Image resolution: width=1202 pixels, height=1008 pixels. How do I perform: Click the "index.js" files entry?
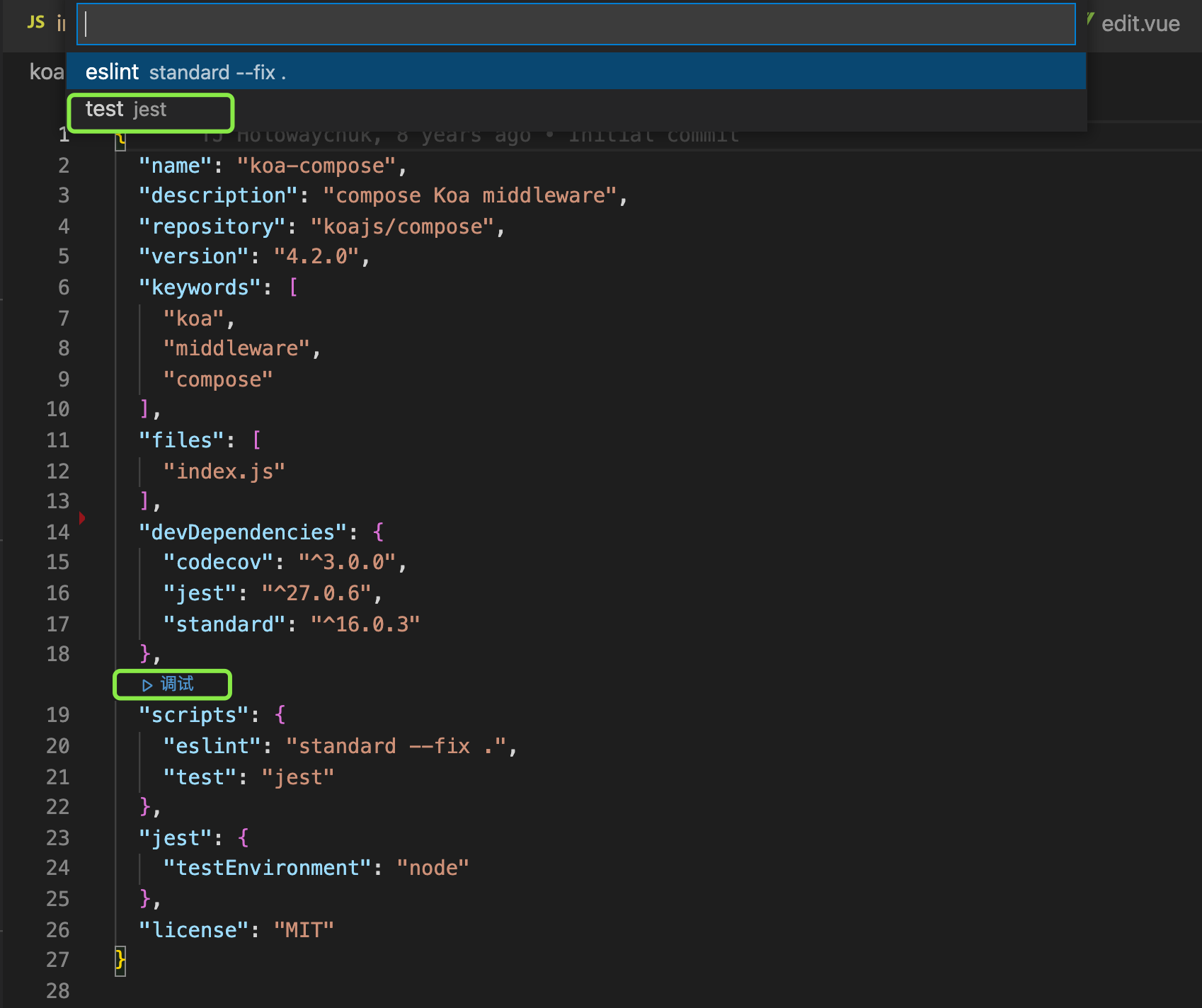224,471
